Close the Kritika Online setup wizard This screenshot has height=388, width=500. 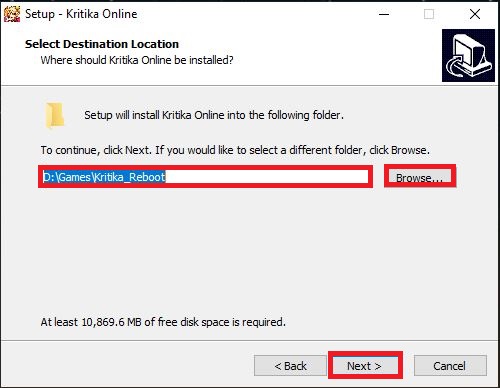click(x=475, y=14)
